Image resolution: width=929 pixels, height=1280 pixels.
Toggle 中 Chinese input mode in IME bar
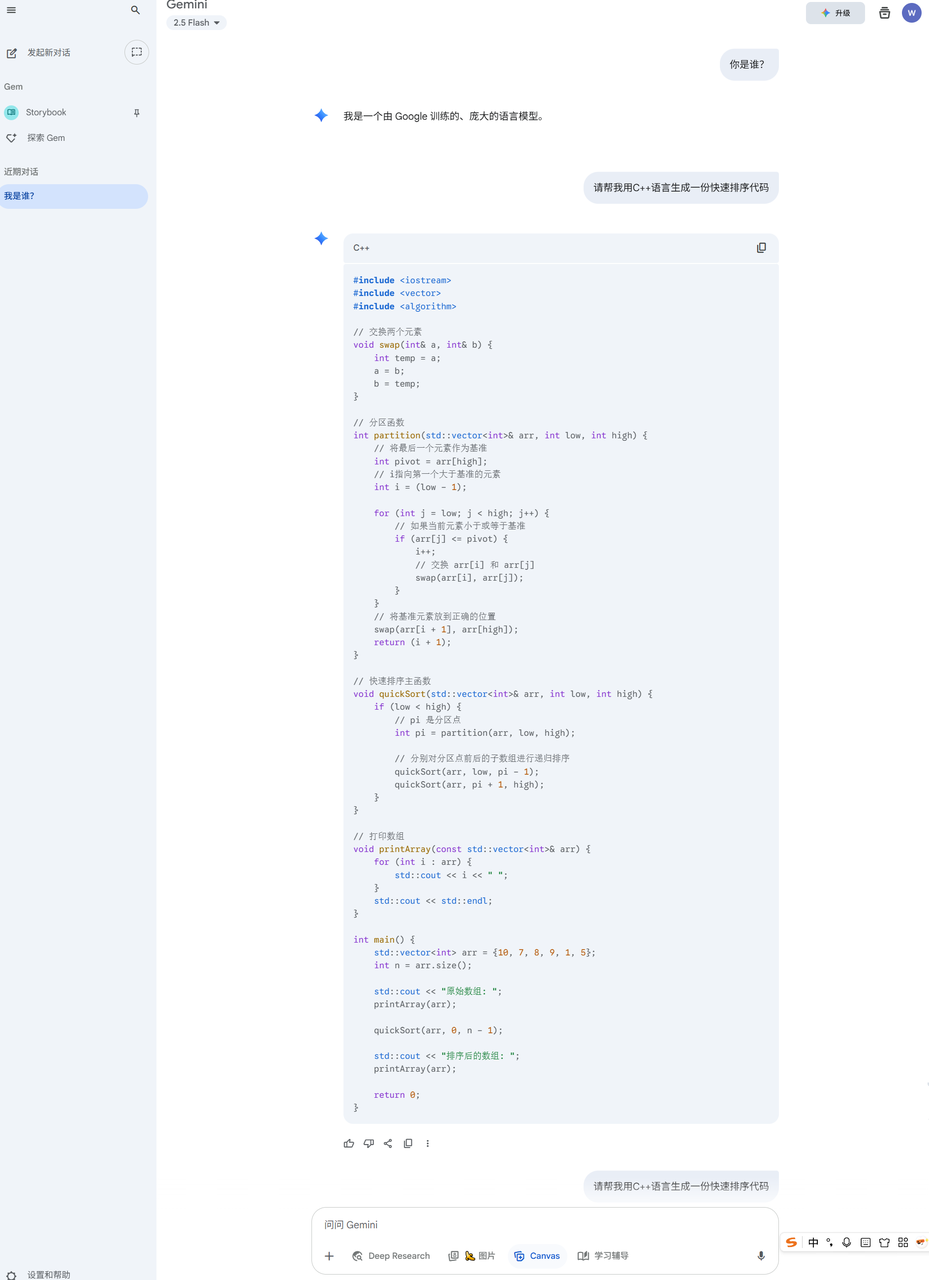click(x=813, y=1242)
